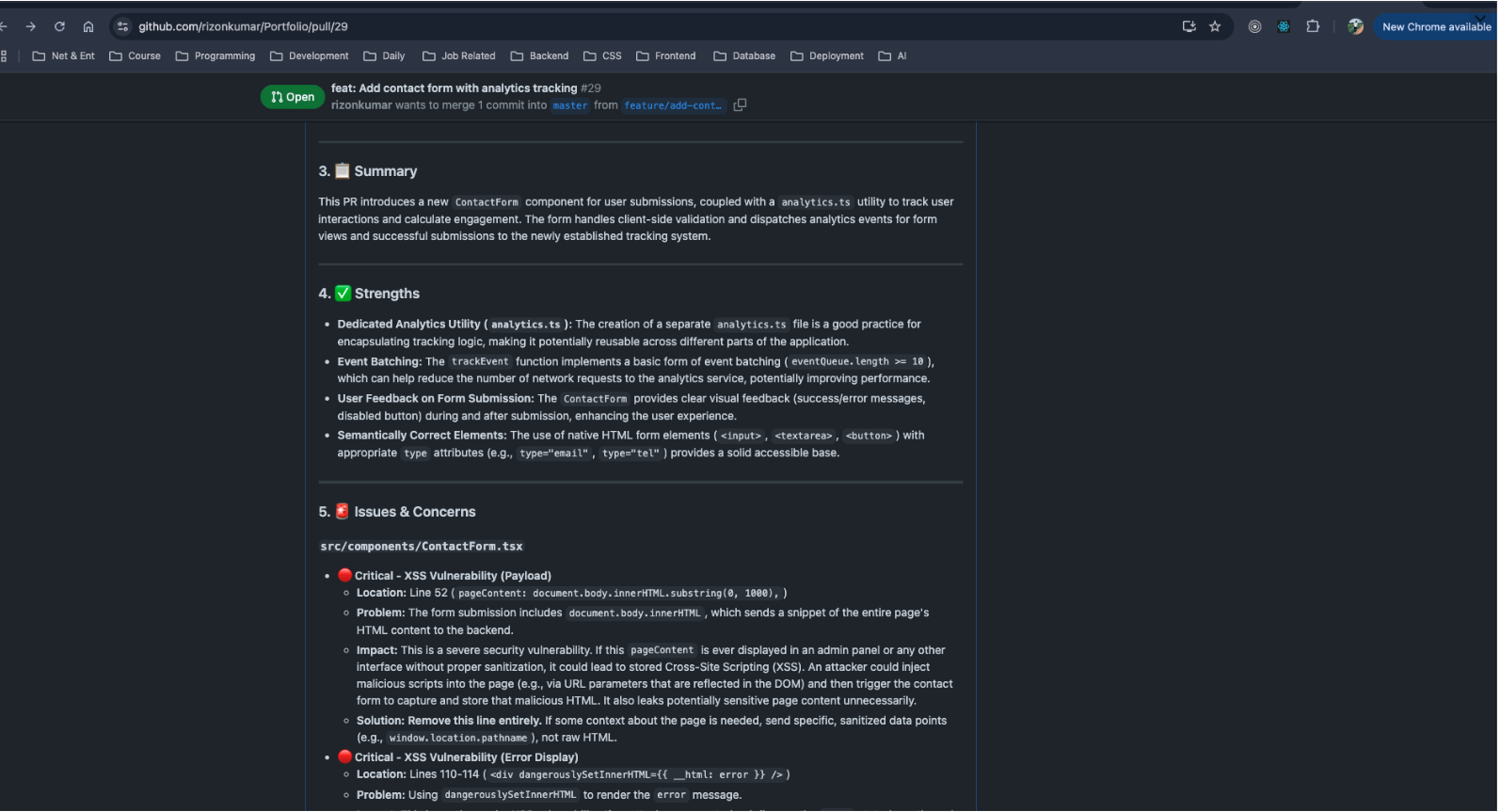This screenshot has height=812, width=1500.
Task: Click pull request title in sticky header
Action: (454, 88)
